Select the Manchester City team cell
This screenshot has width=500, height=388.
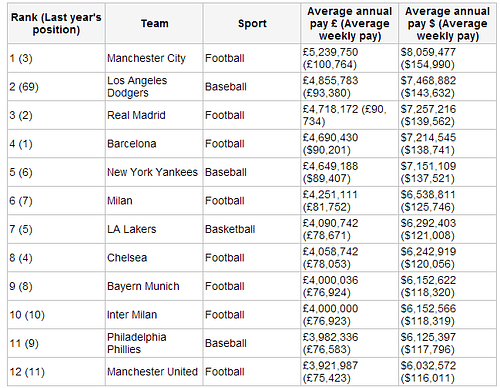tap(154, 58)
